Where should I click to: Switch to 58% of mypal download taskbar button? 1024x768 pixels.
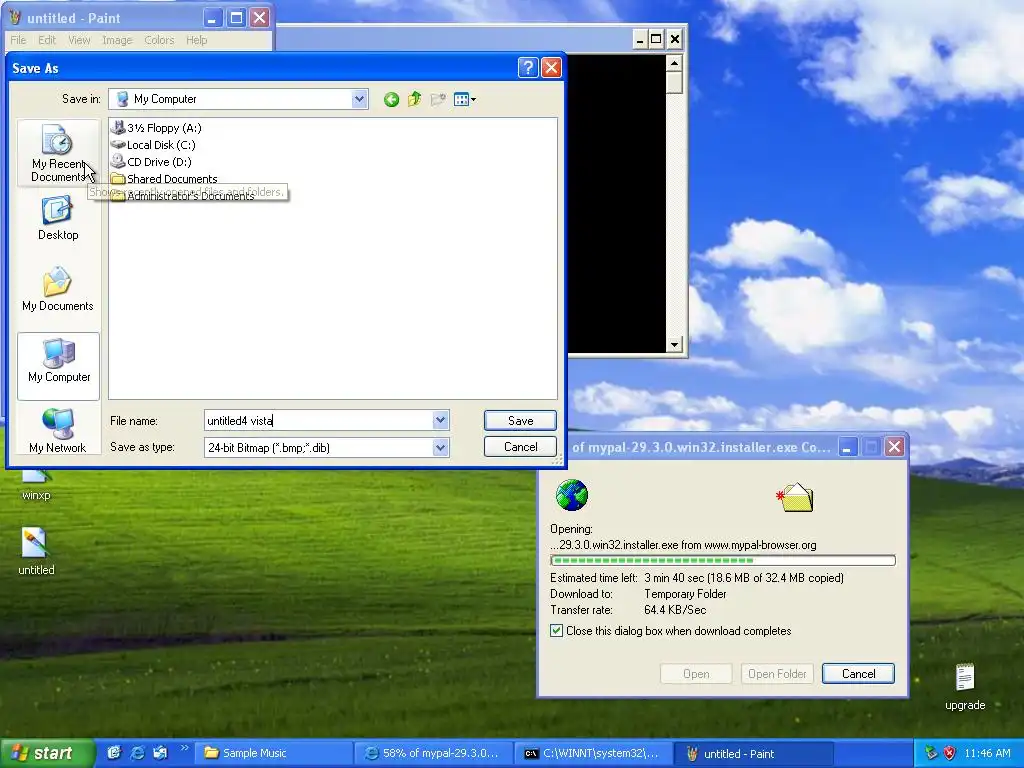click(434, 753)
